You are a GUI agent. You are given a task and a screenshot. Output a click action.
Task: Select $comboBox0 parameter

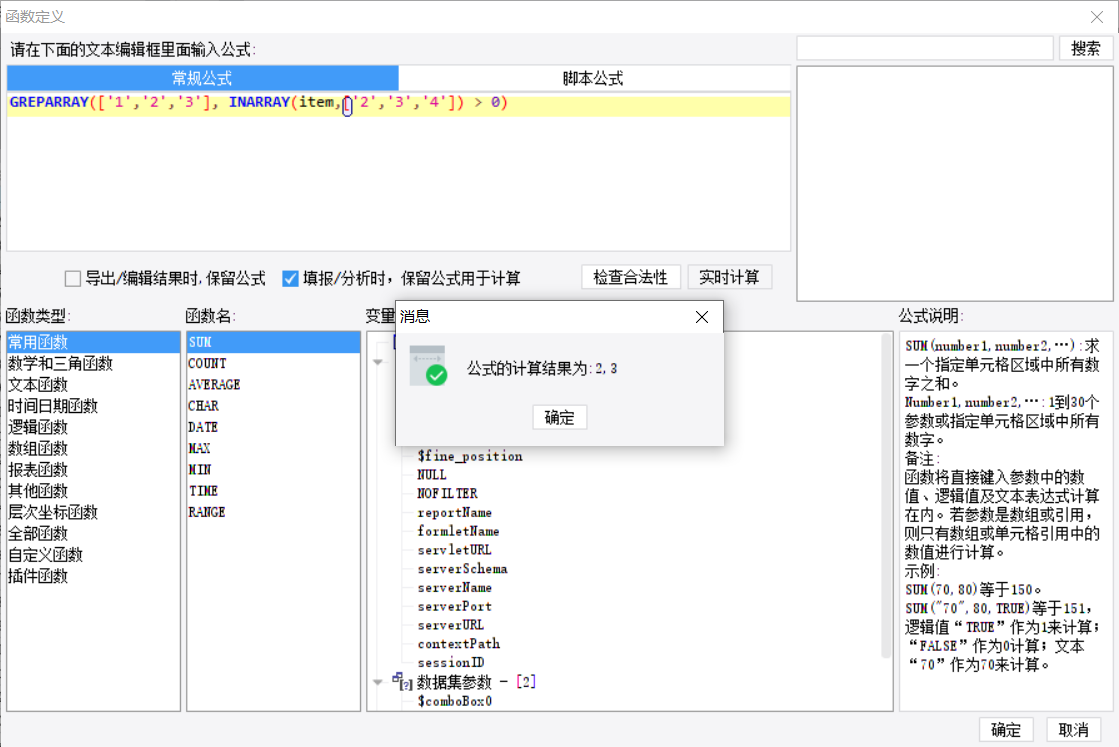pyautogui.click(x=455, y=701)
